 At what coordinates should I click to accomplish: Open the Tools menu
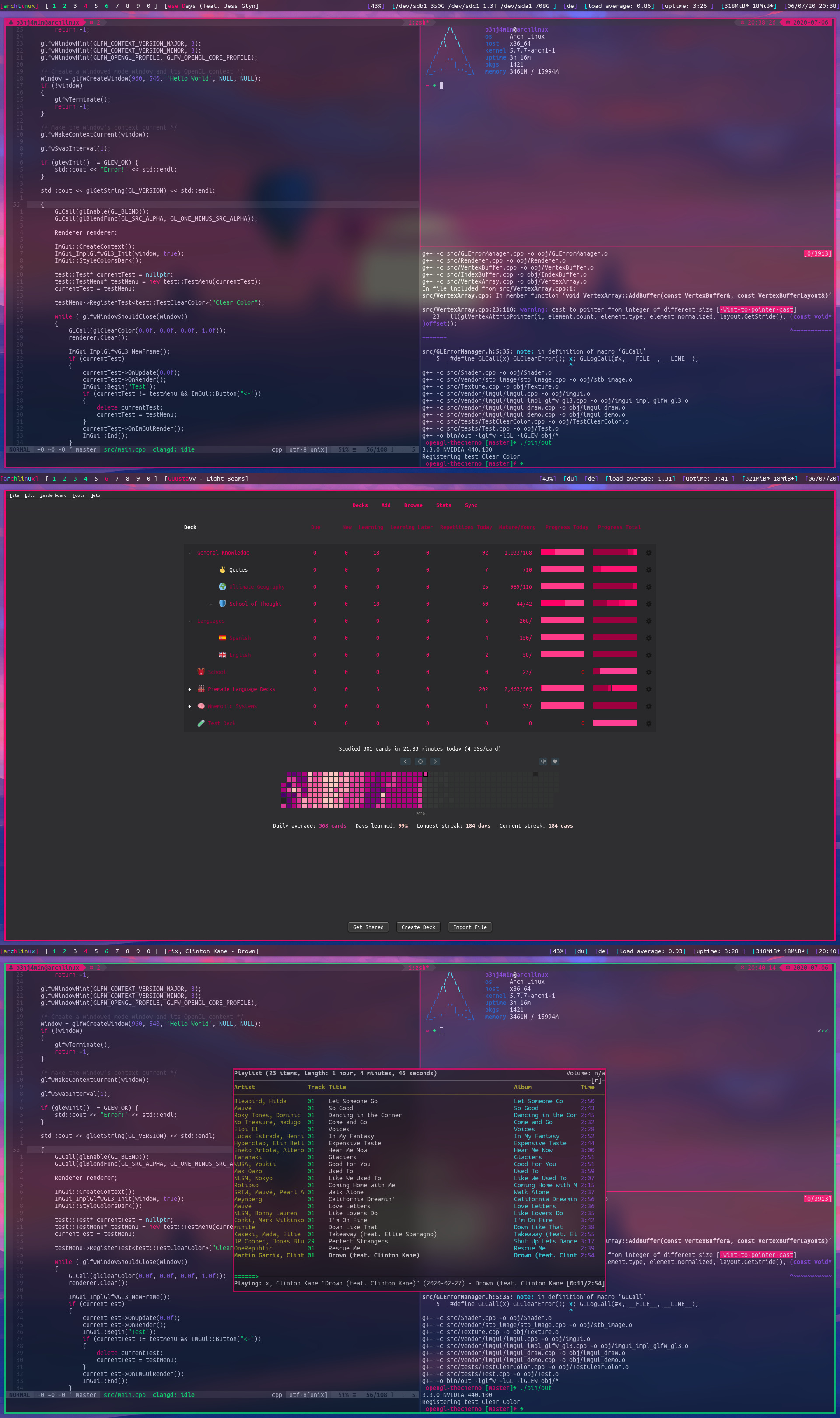pyautogui.click(x=78, y=495)
